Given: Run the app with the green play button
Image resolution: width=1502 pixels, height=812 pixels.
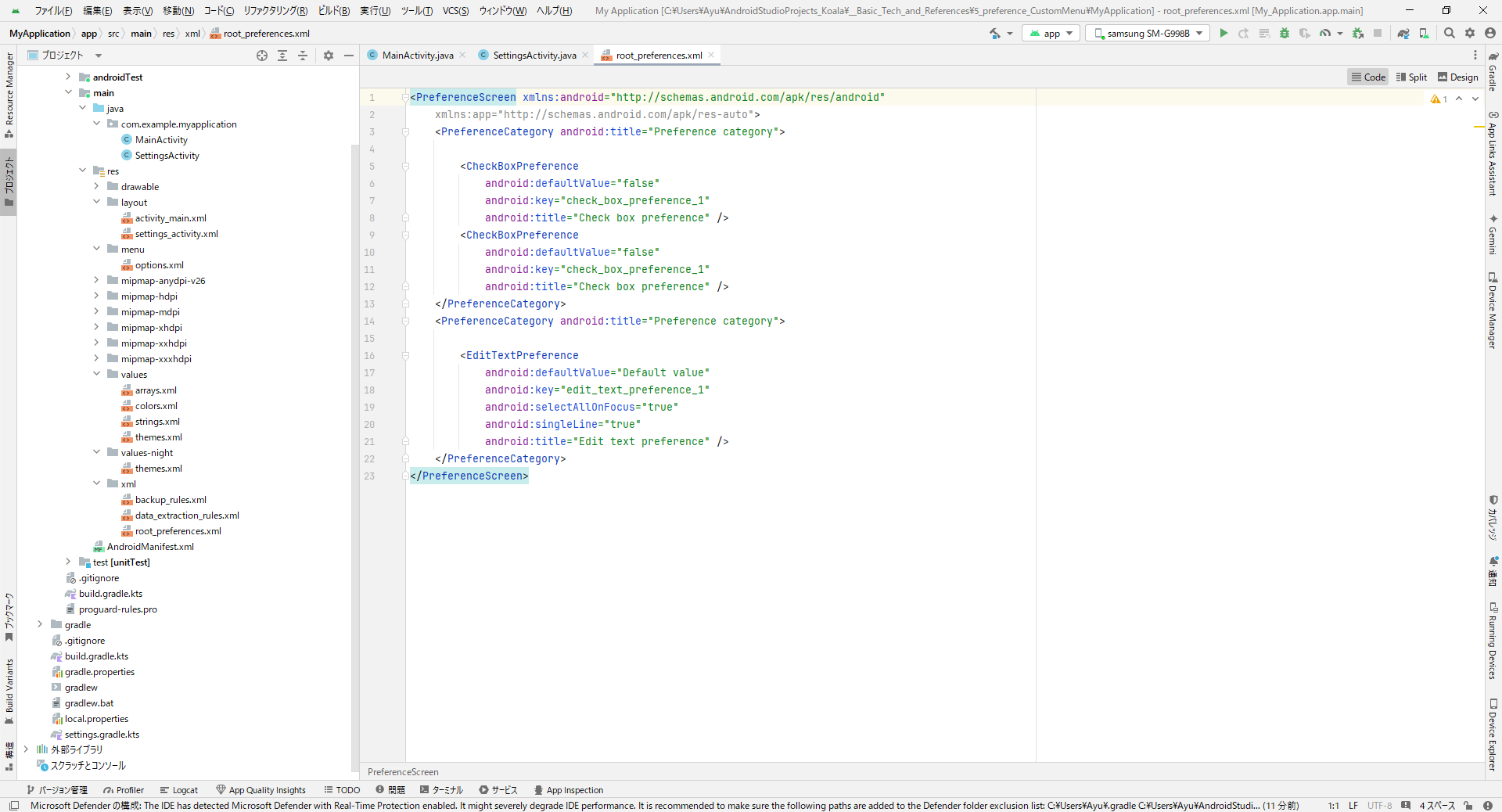Looking at the screenshot, I should [x=1224, y=33].
